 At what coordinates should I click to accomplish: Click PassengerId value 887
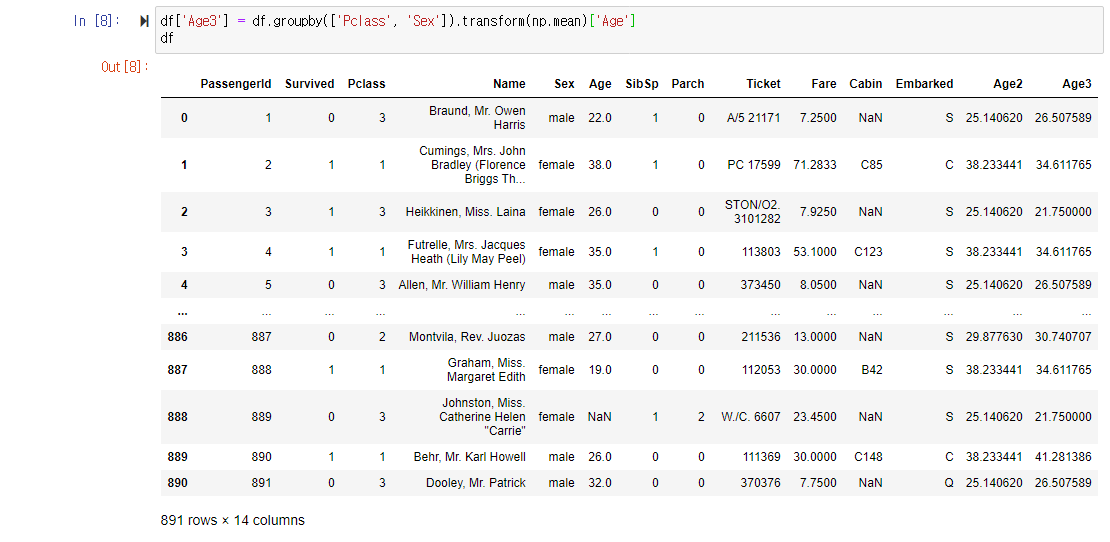tap(261, 337)
